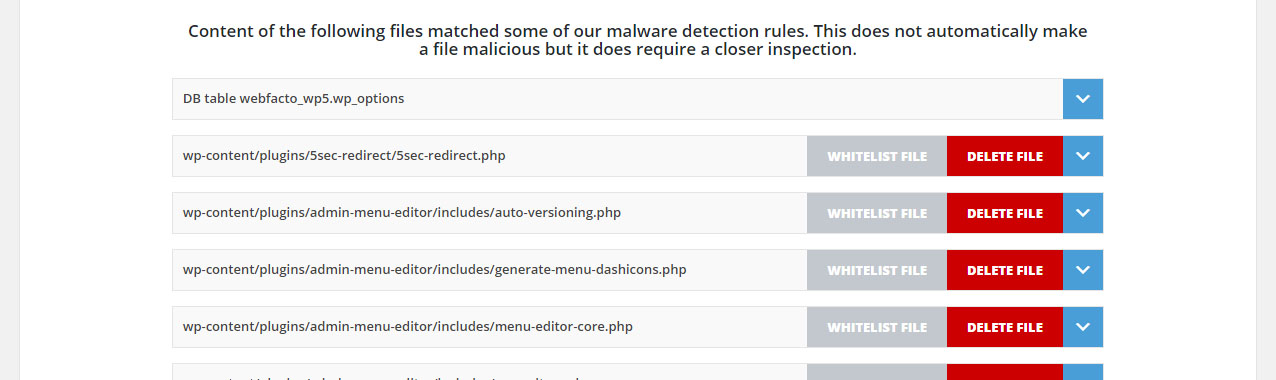
Task: Expand the DB table wp_options row chevron
Action: [x=1083, y=99]
